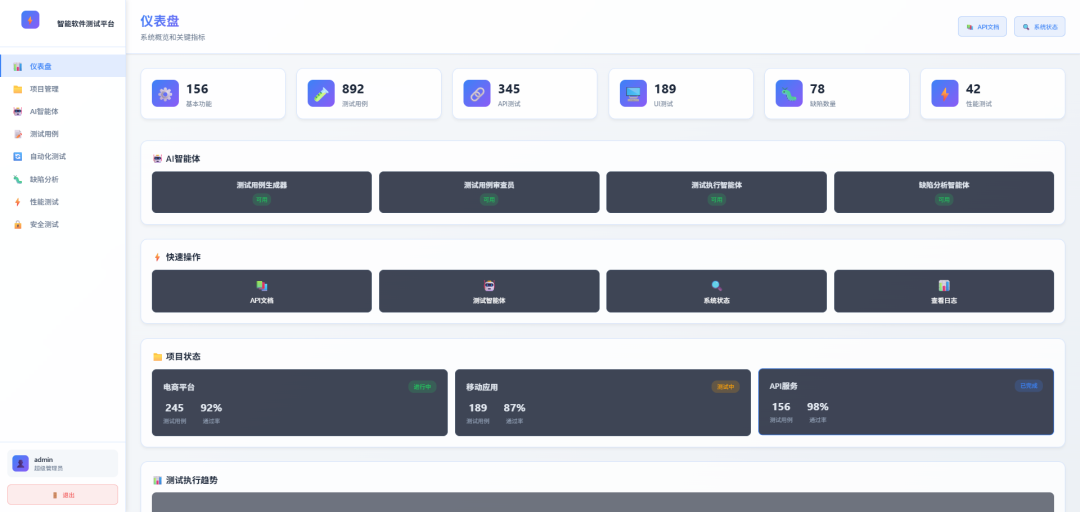Screen dimensions: 1080x512
Task: Click the gear icon on the 基本功能 card
Action: pyautogui.click(x=165, y=94)
